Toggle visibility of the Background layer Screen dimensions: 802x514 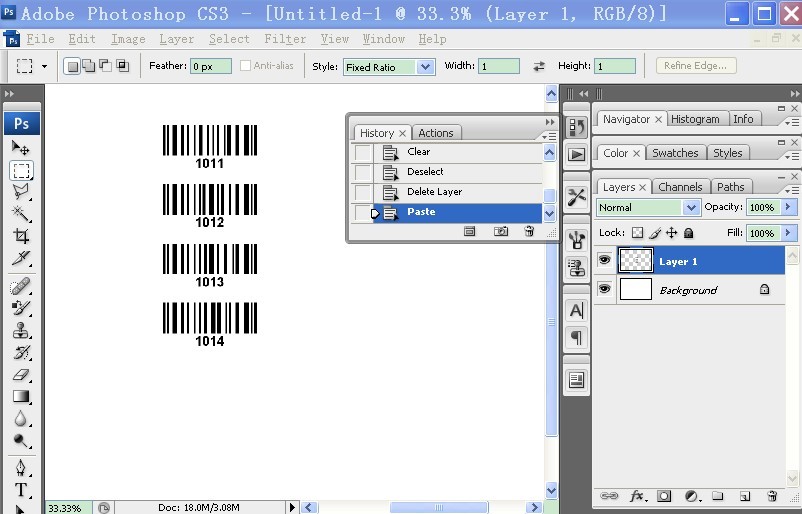(x=604, y=289)
